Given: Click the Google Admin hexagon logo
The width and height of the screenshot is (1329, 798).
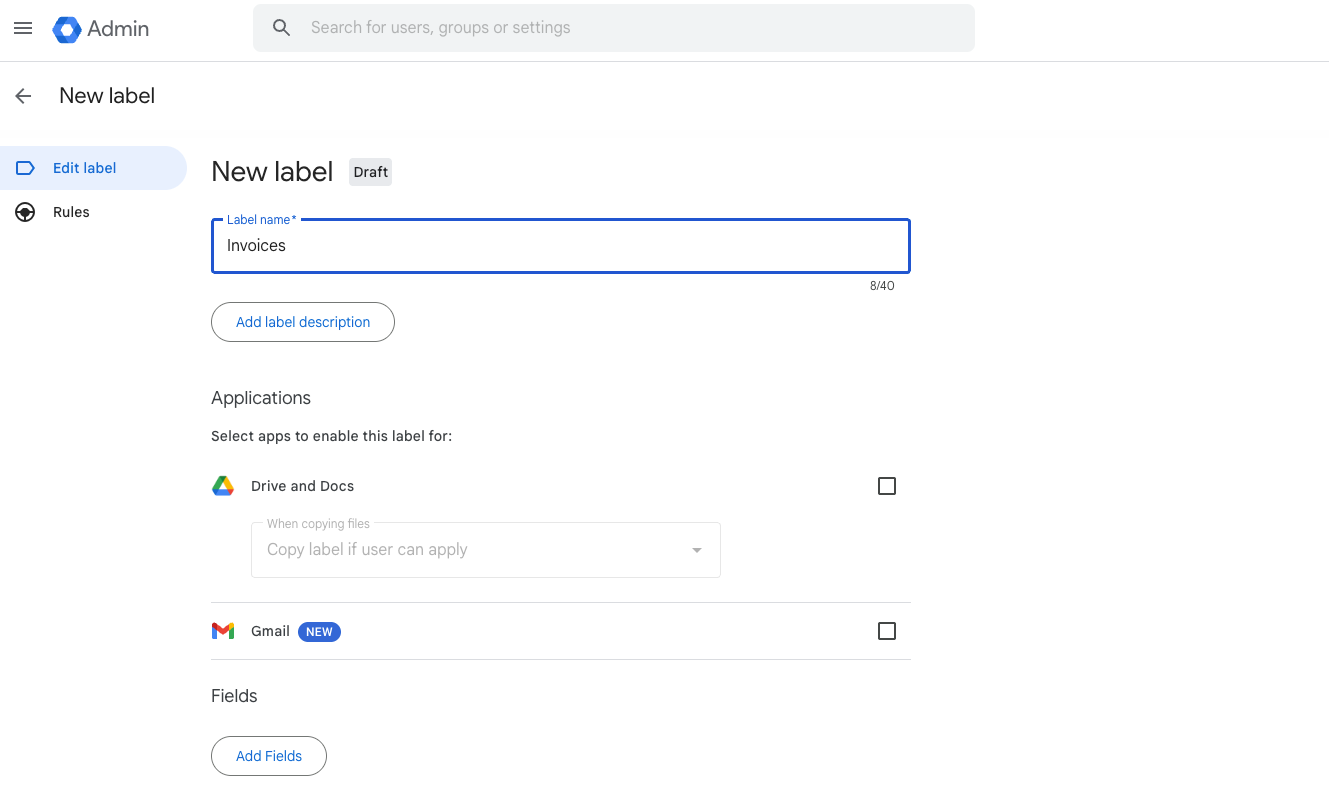Looking at the screenshot, I should 66,29.
